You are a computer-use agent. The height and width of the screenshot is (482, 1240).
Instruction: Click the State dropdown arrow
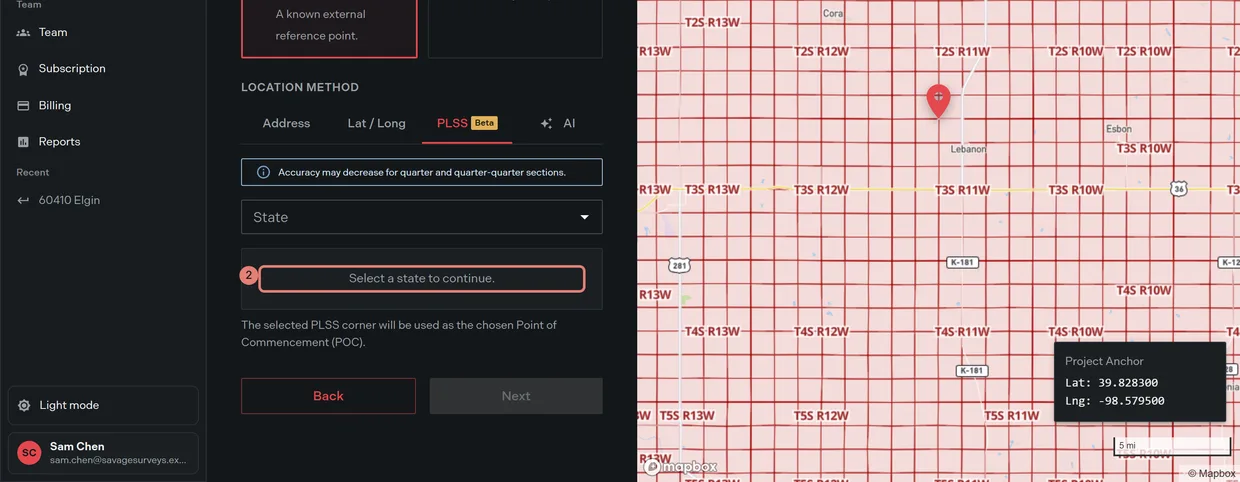[585, 217]
